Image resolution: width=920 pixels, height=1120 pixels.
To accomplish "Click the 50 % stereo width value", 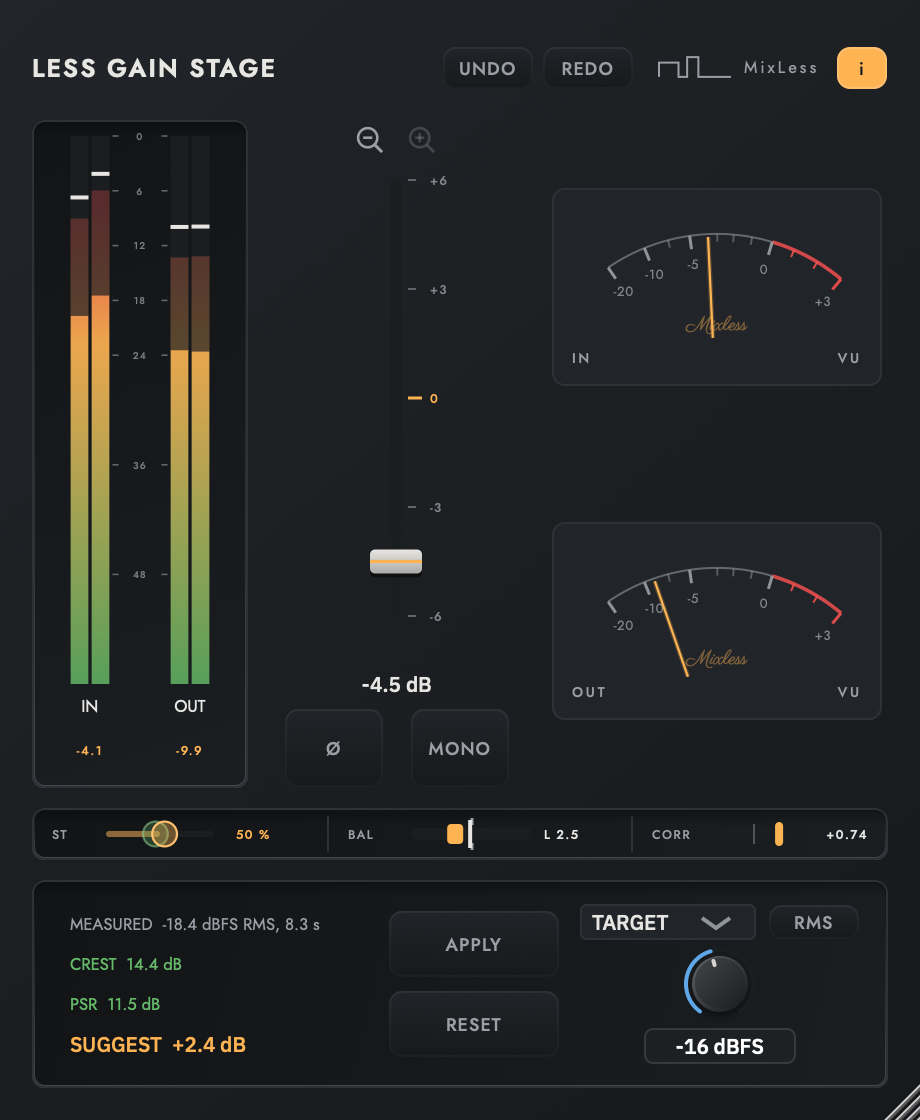I will point(253,834).
